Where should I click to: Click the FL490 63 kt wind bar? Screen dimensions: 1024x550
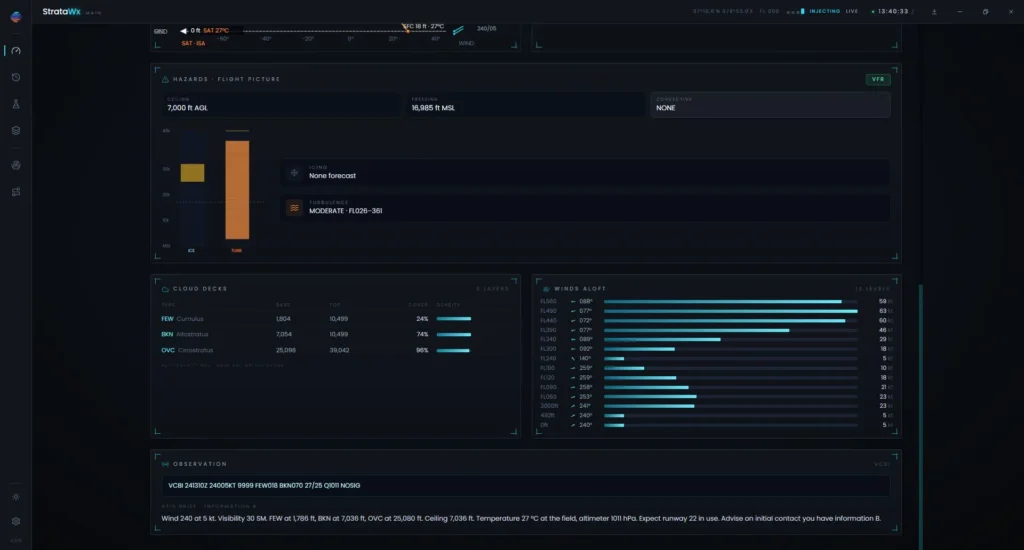pyautogui.click(x=730, y=312)
